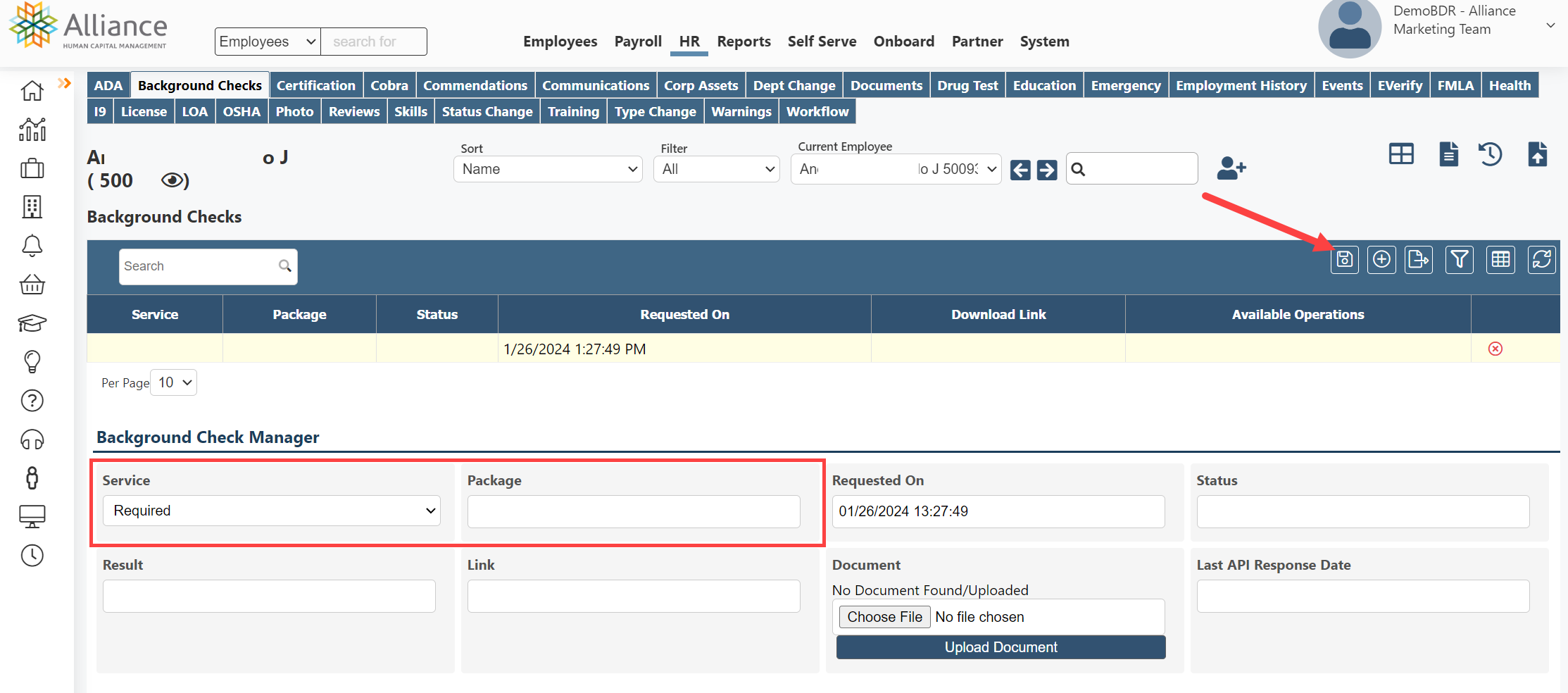Go to next employee with right arrow
Screen dimensions: 1568x693
pyautogui.click(x=1047, y=170)
